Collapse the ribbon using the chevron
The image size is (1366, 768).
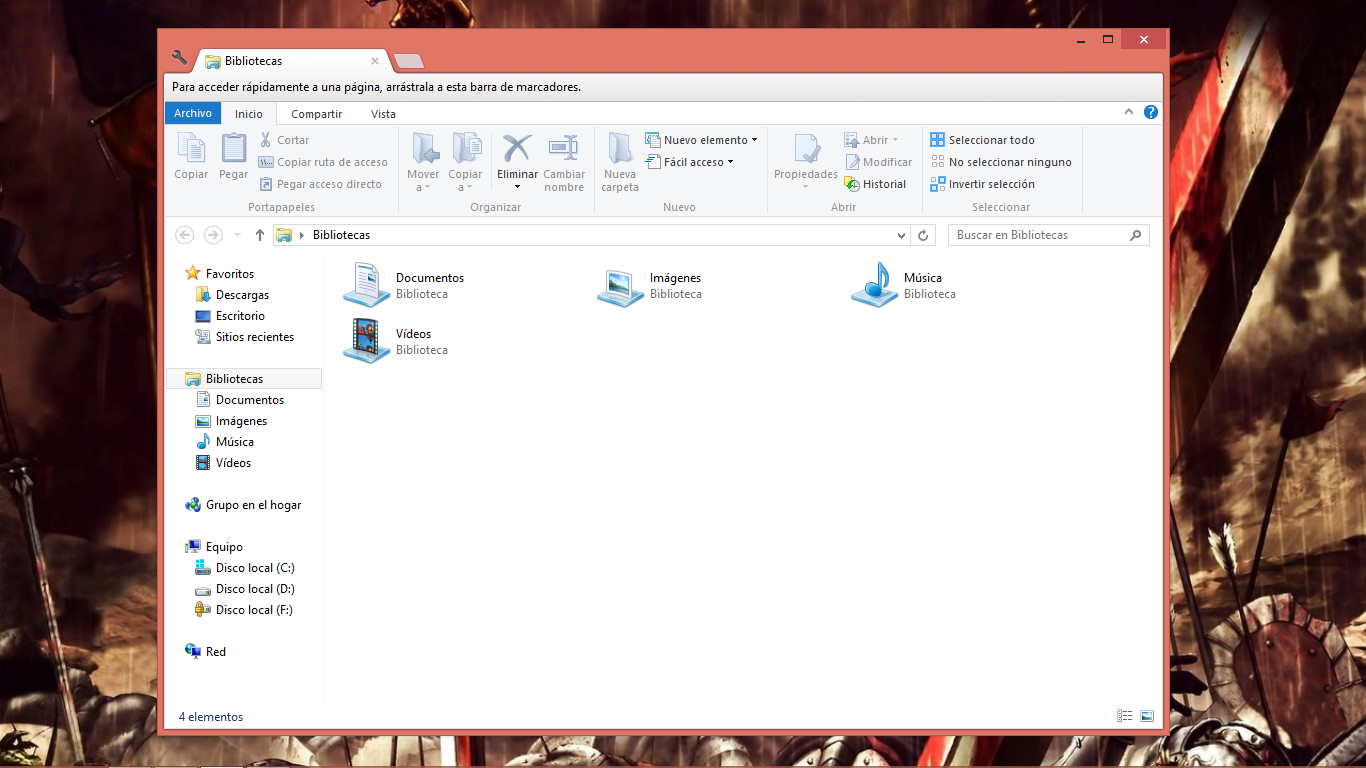click(1128, 112)
